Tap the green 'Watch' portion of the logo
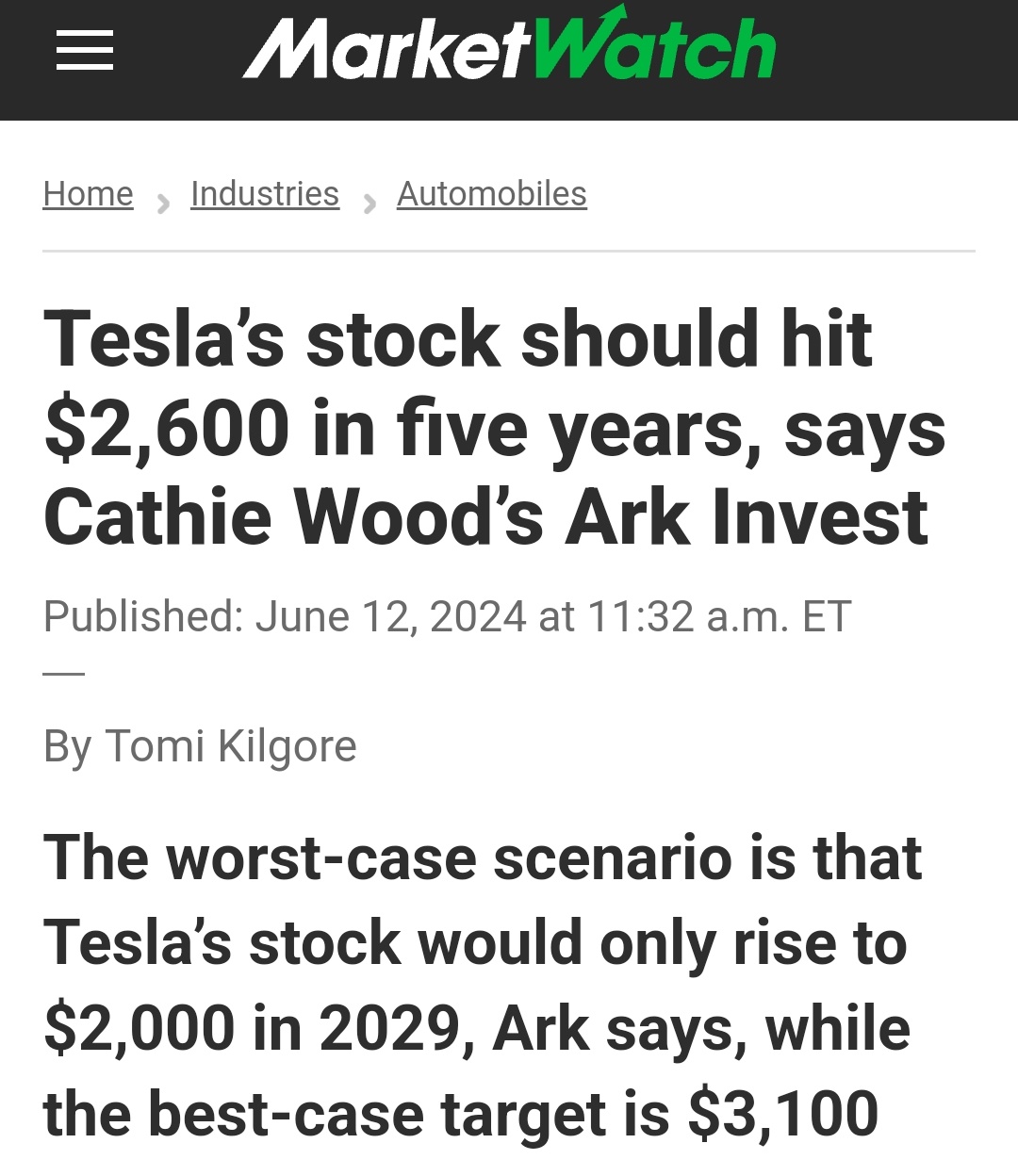Image resolution: width=1018 pixels, height=1176 pixels. click(x=655, y=52)
